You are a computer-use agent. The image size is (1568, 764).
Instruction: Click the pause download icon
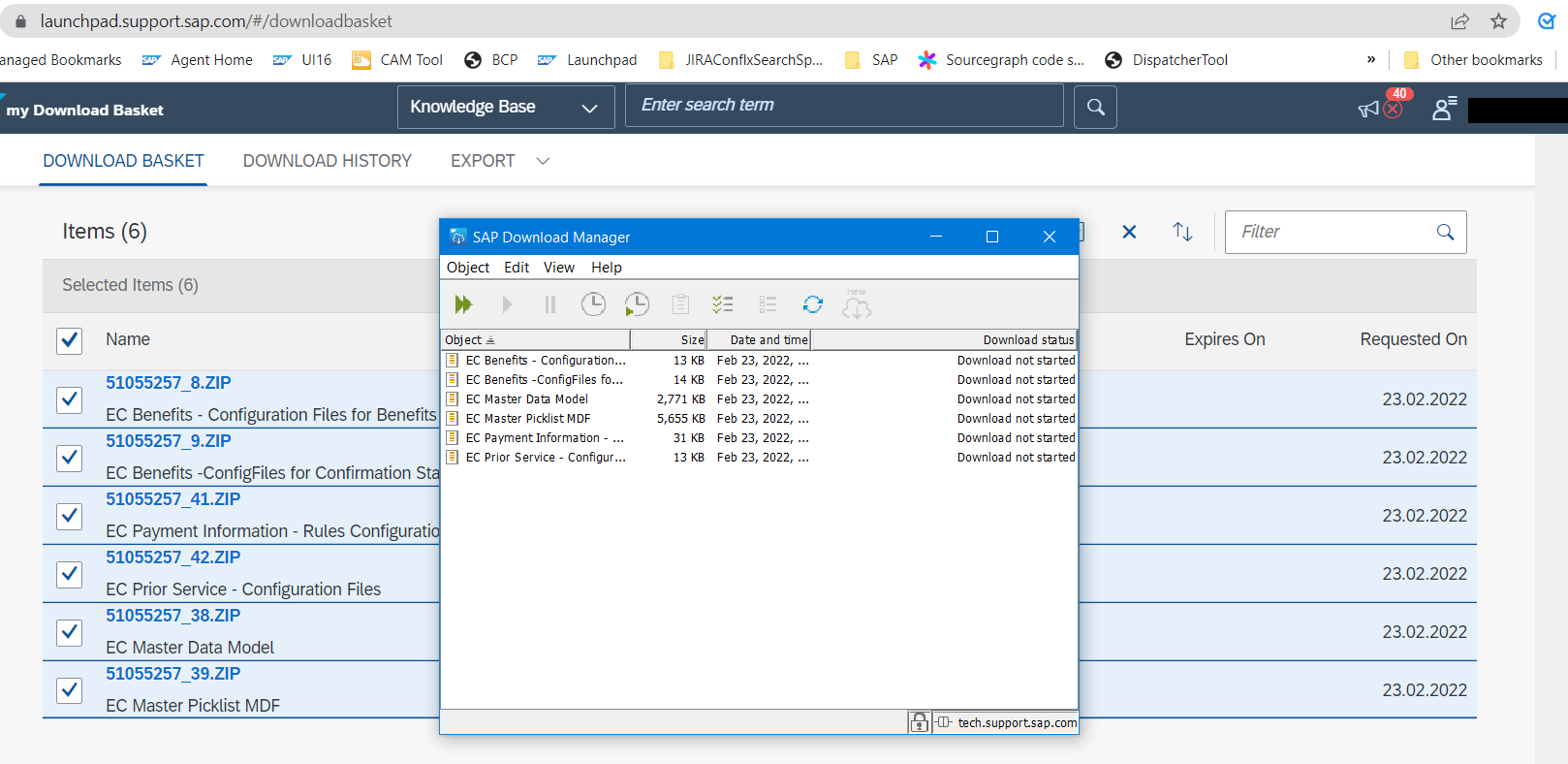[x=550, y=304]
